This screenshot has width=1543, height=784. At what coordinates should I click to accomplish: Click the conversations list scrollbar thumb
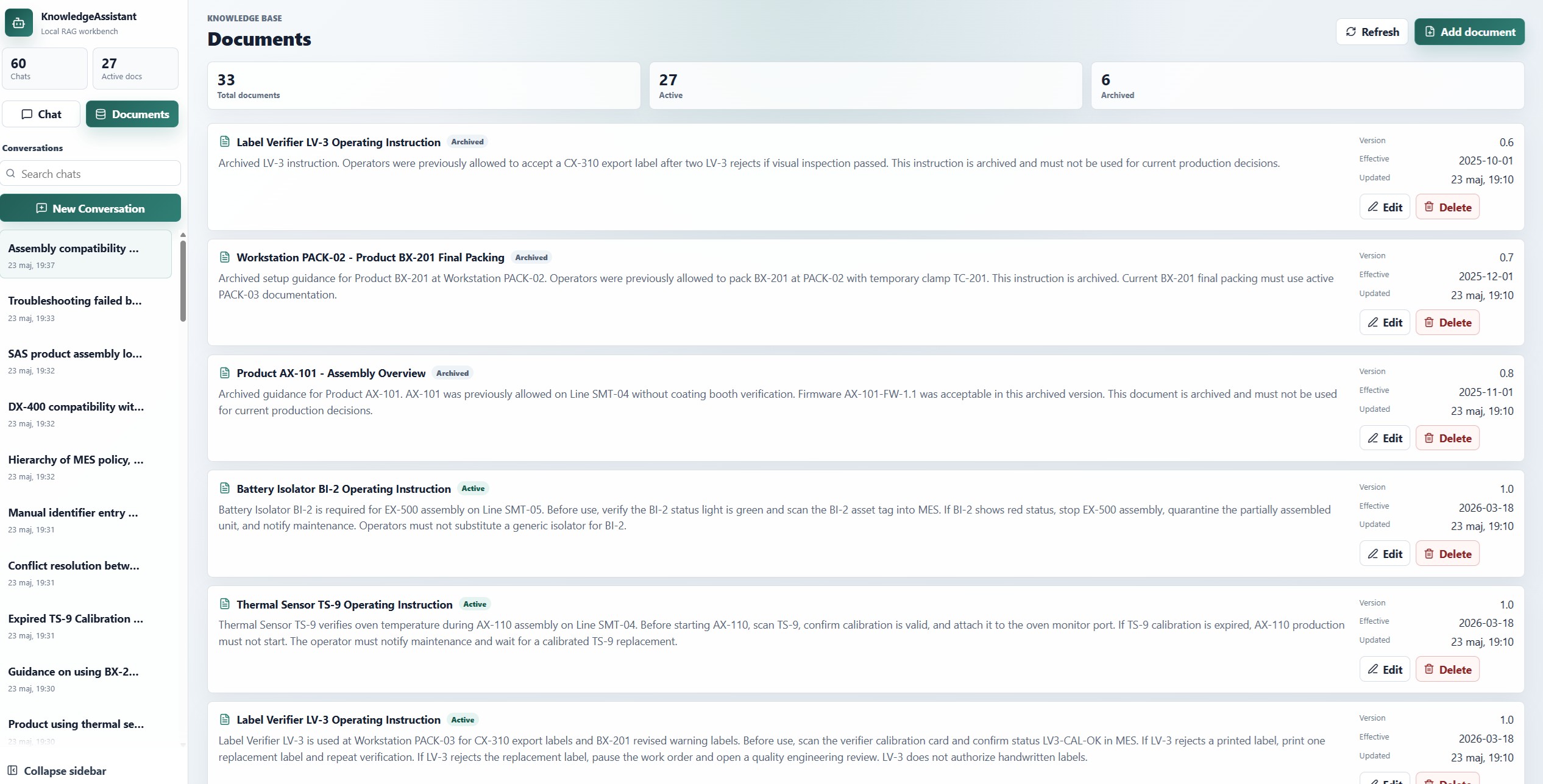point(183,281)
